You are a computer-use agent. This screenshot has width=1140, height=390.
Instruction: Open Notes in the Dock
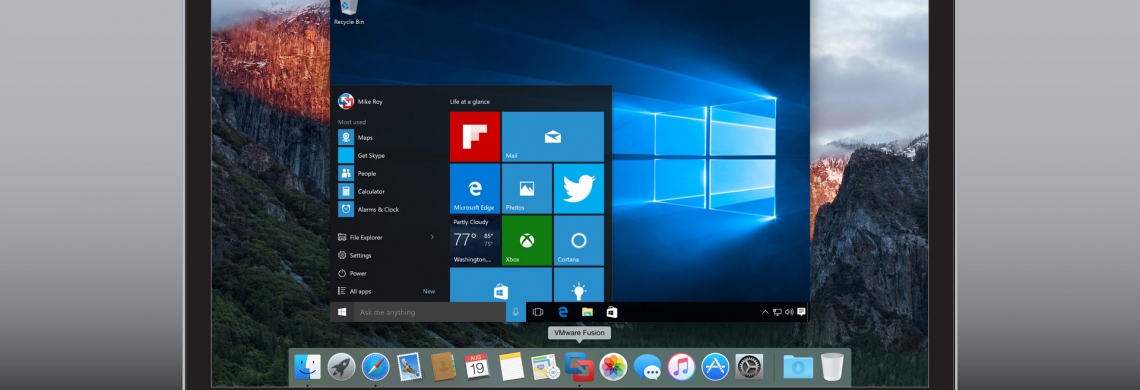point(512,367)
